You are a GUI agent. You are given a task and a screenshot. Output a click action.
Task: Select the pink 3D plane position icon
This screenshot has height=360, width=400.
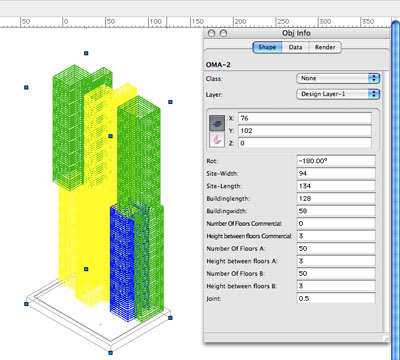click(217, 139)
